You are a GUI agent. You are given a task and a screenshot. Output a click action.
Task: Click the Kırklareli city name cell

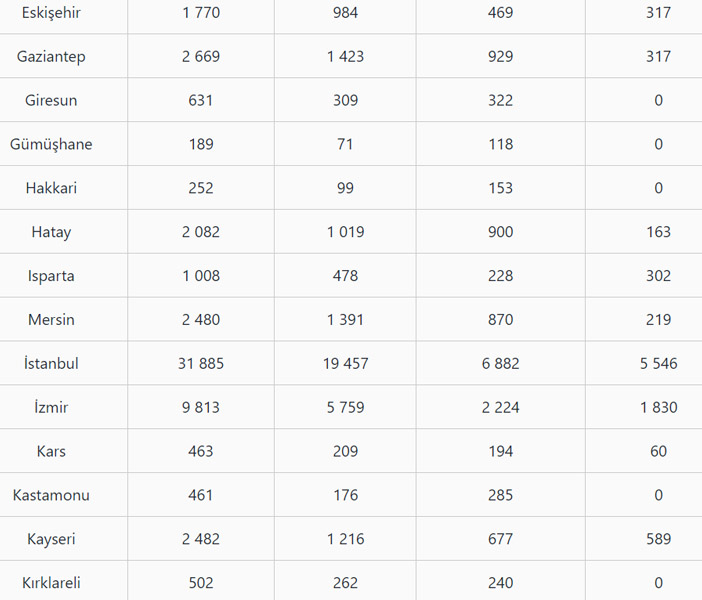coord(51,584)
